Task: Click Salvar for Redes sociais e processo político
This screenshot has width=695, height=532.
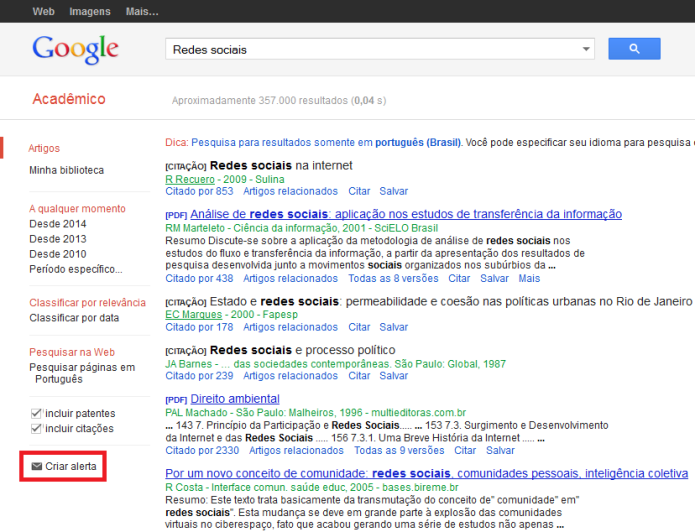Action: [394, 376]
